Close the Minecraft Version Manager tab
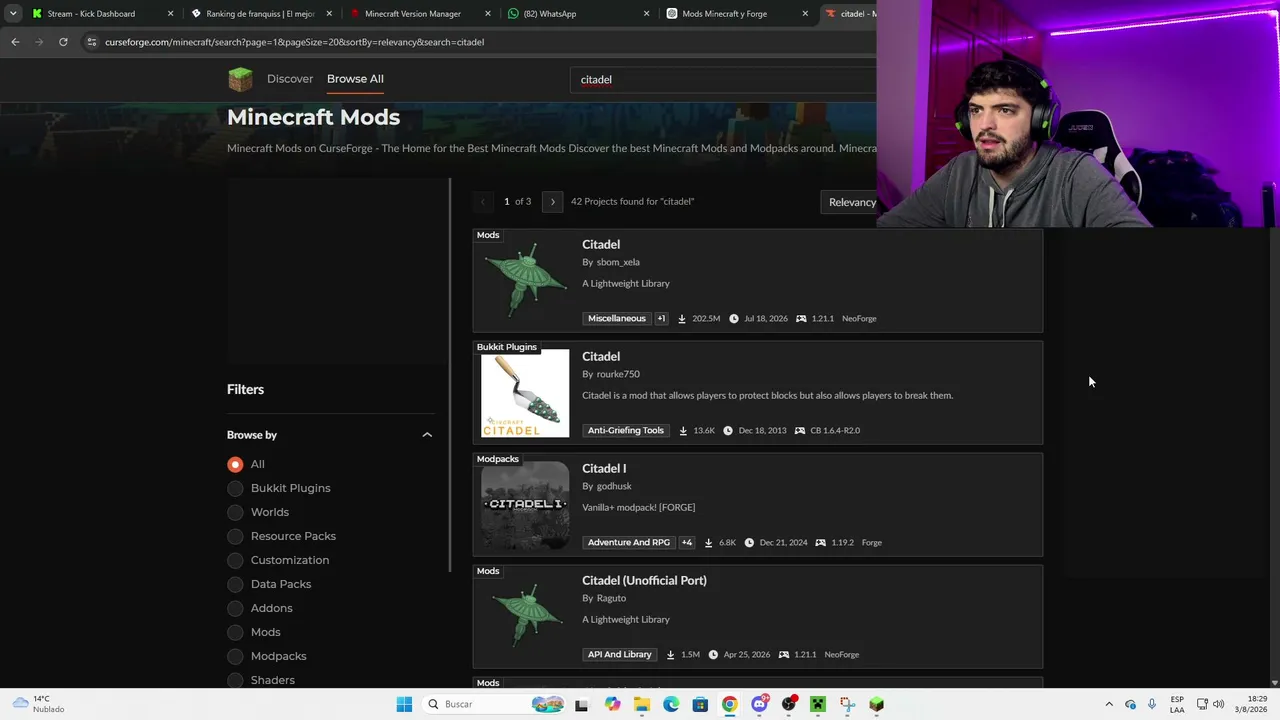This screenshot has height=720, width=1280. tap(488, 14)
